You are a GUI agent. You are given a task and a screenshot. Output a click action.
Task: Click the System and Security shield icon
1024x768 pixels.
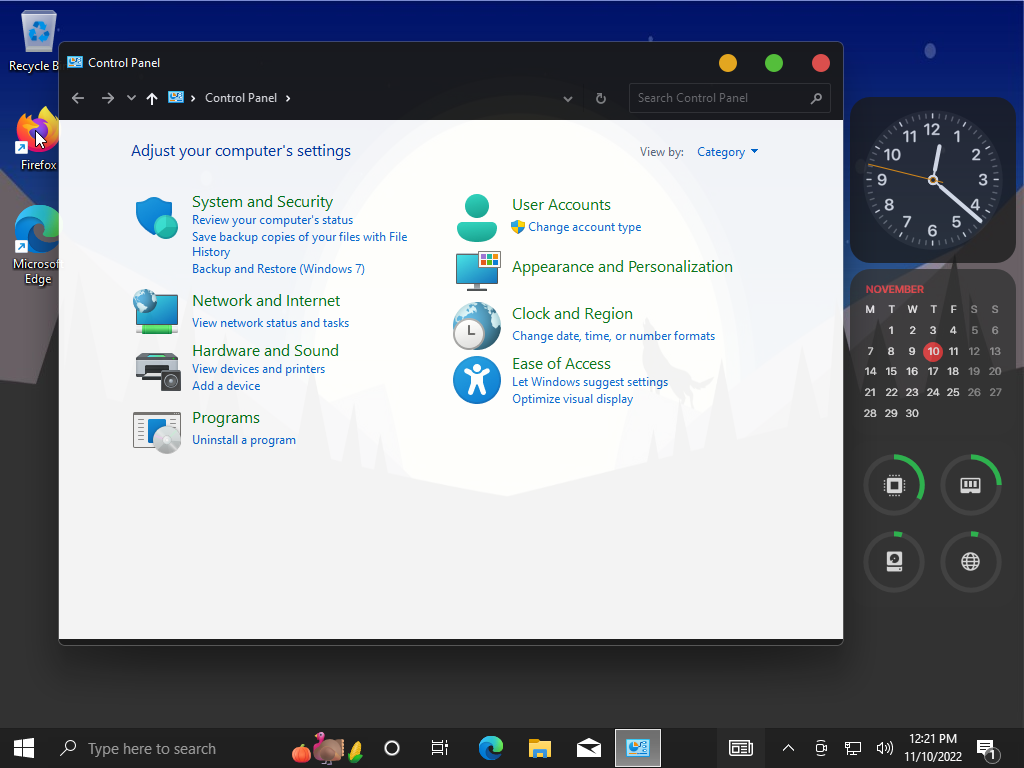click(x=156, y=218)
